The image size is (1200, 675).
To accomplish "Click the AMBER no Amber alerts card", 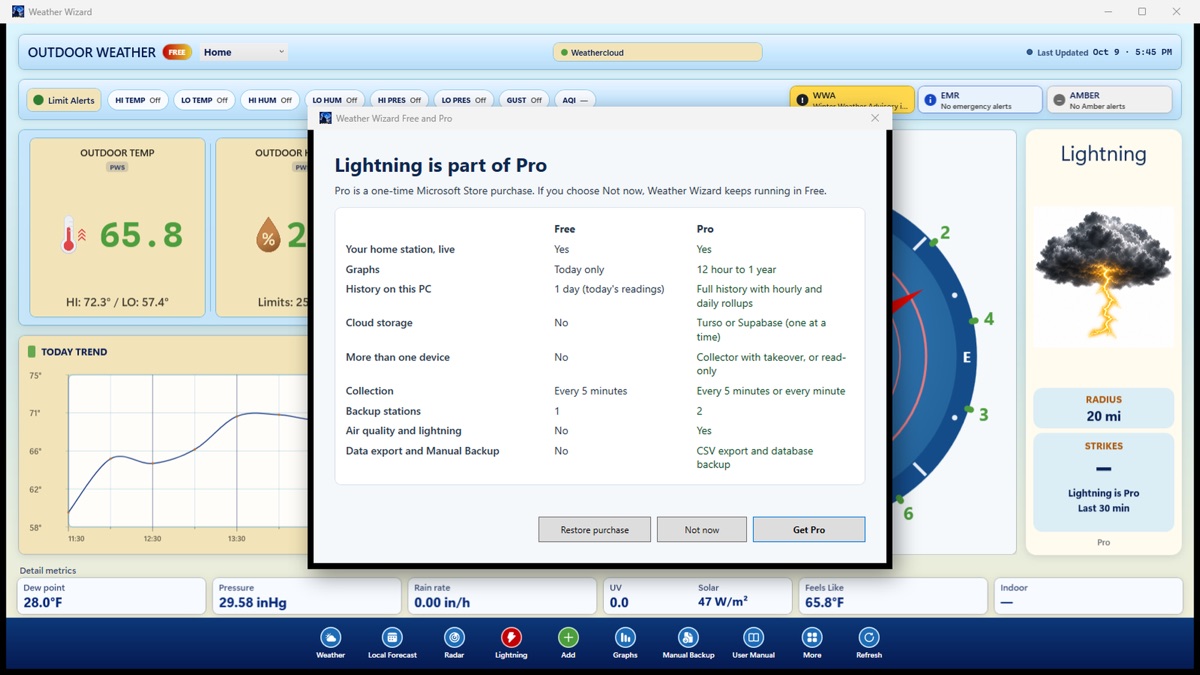I will coord(1109,99).
